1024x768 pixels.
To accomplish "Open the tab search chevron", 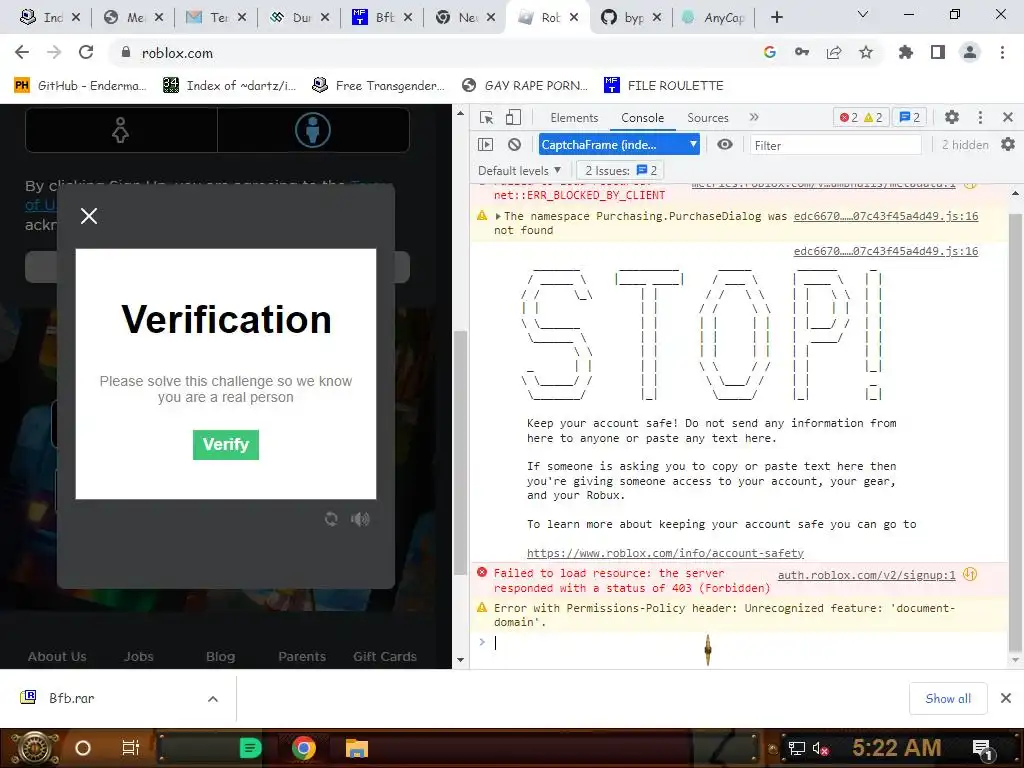I will pos(863,14).
